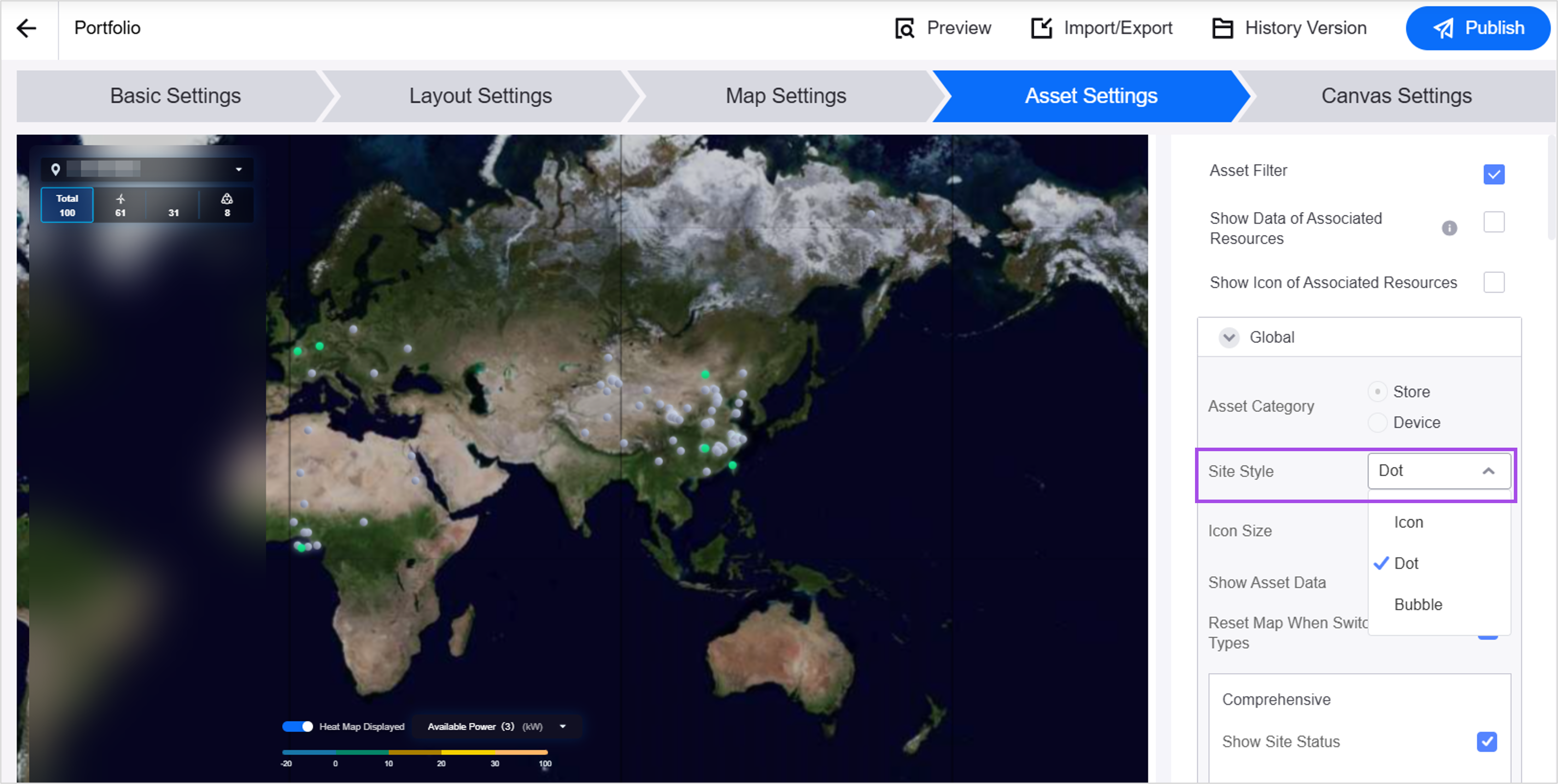Close the Site Style dropdown

click(x=1488, y=471)
